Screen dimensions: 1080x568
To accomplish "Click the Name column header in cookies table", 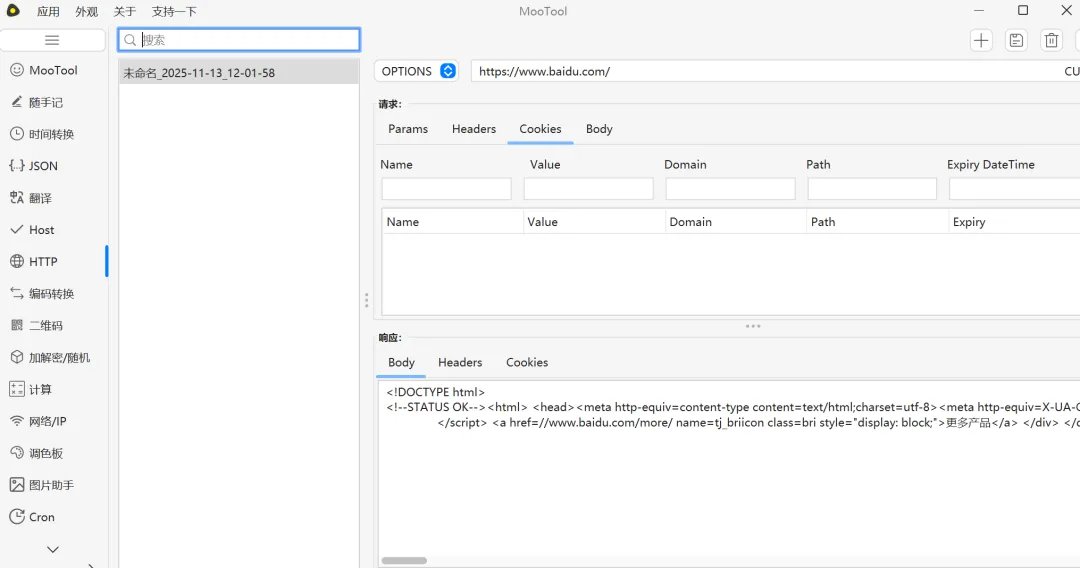I will tap(453, 222).
